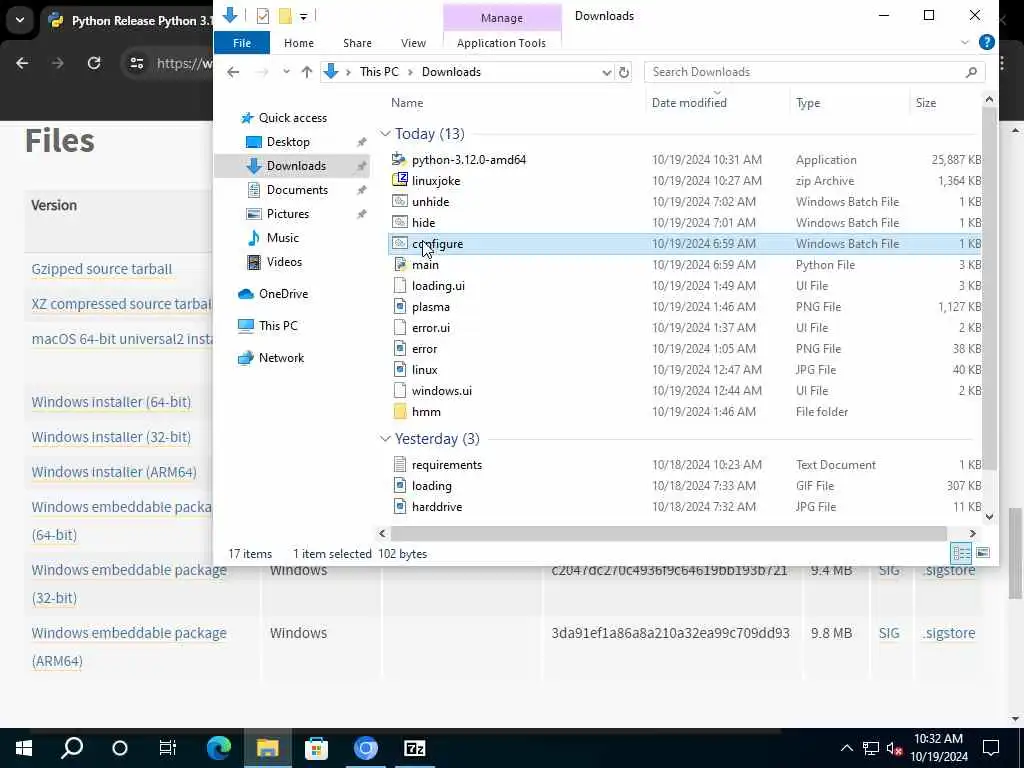
Task: Click the search magnifier in Search Downloads
Action: tap(971, 72)
